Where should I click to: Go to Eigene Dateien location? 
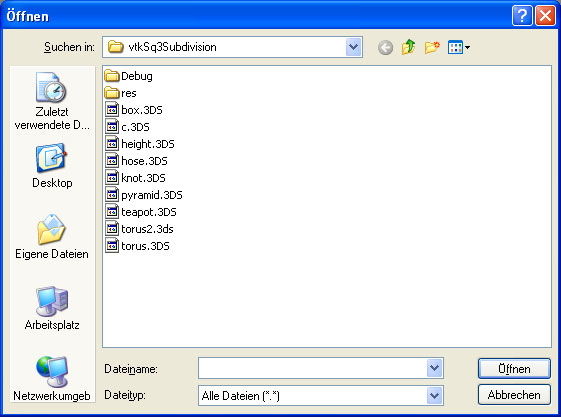(x=52, y=236)
